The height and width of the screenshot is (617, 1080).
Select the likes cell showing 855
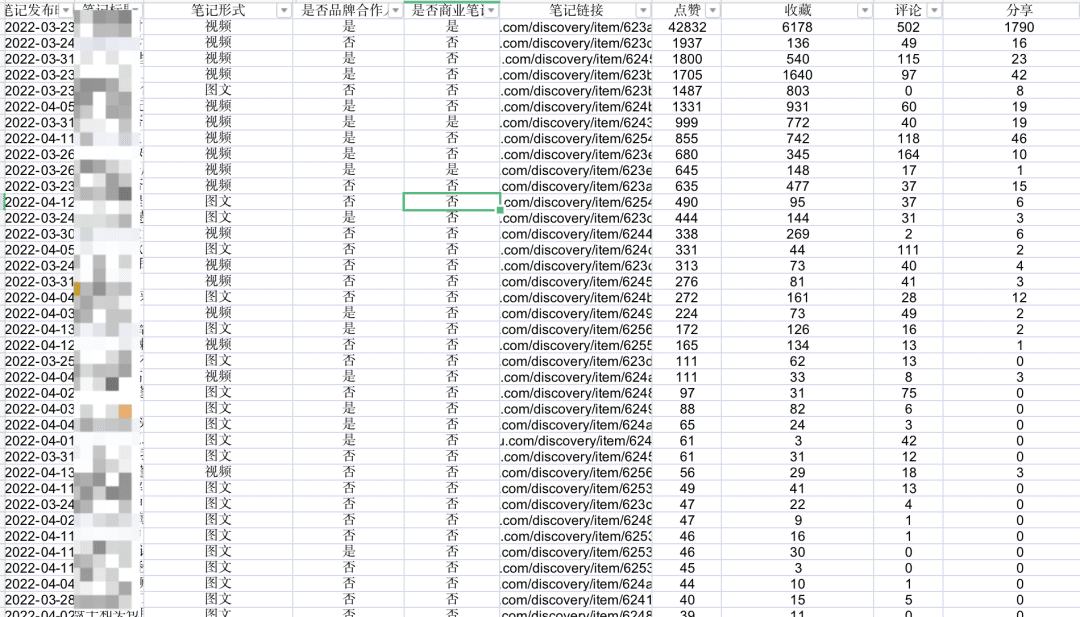click(x=687, y=138)
